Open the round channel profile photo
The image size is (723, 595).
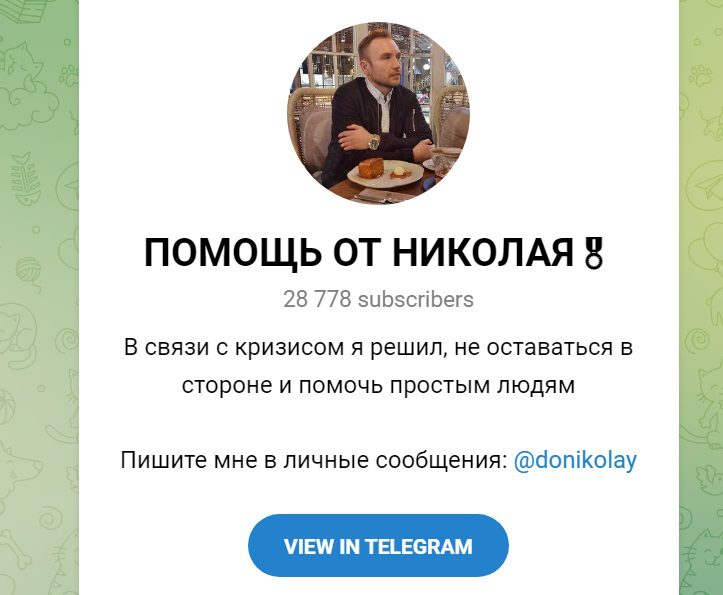point(379,113)
